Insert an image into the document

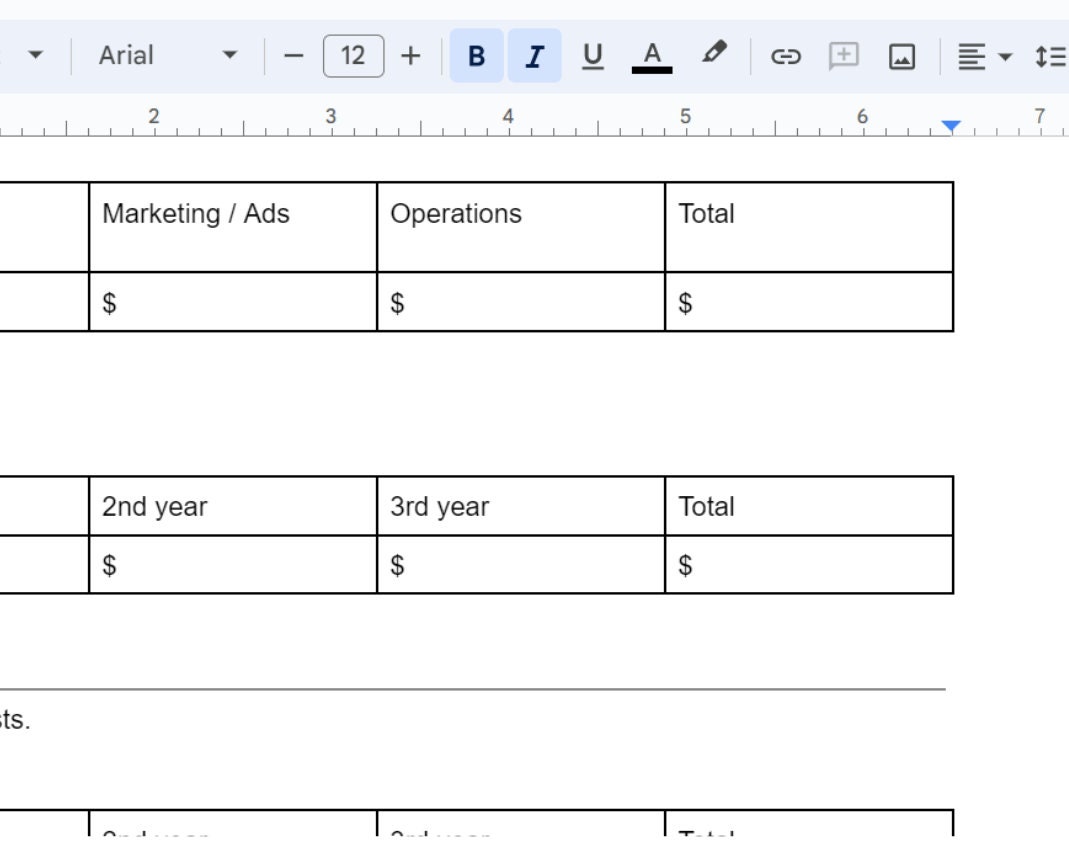click(x=901, y=56)
